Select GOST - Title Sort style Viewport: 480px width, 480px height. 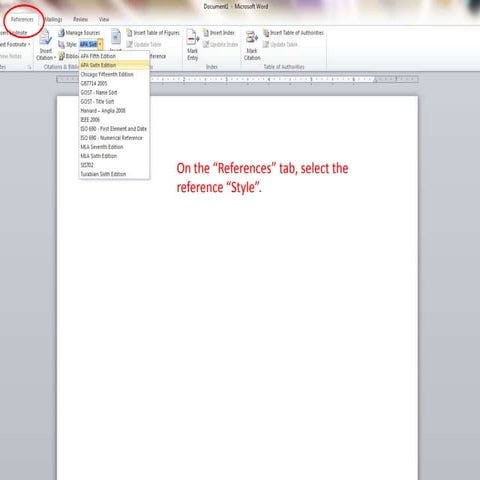click(114, 101)
